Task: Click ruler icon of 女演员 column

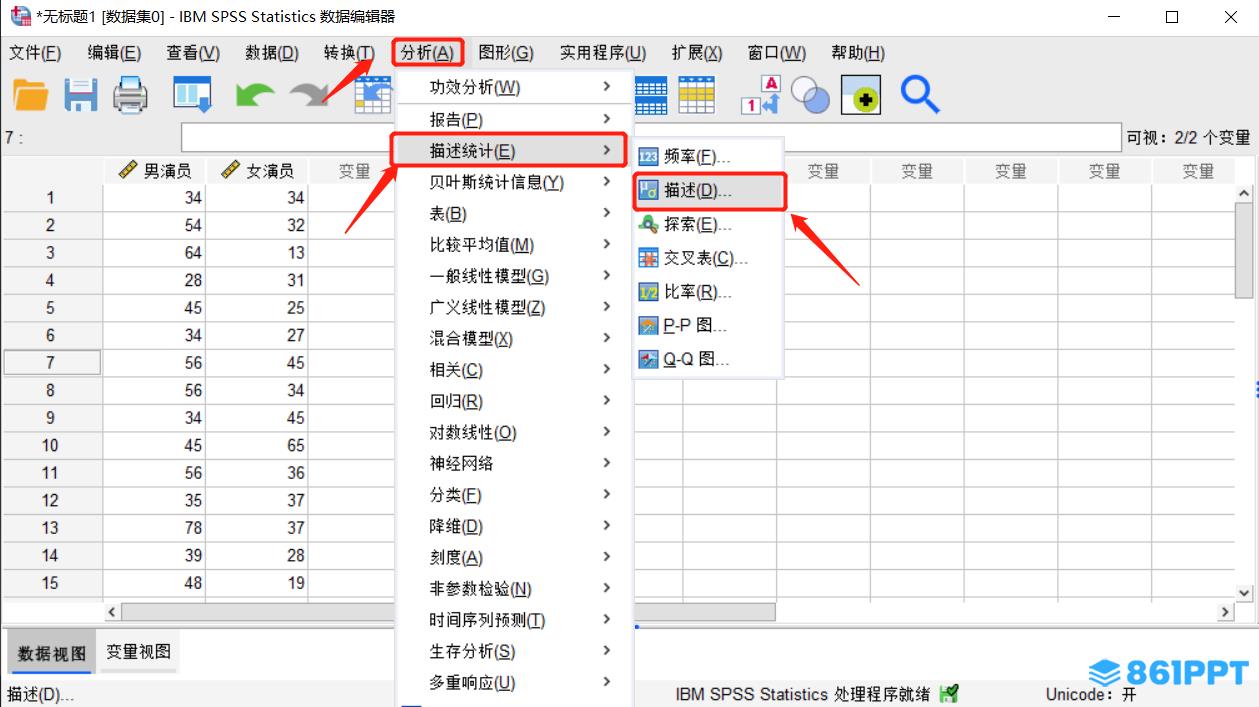Action: (x=231, y=170)
